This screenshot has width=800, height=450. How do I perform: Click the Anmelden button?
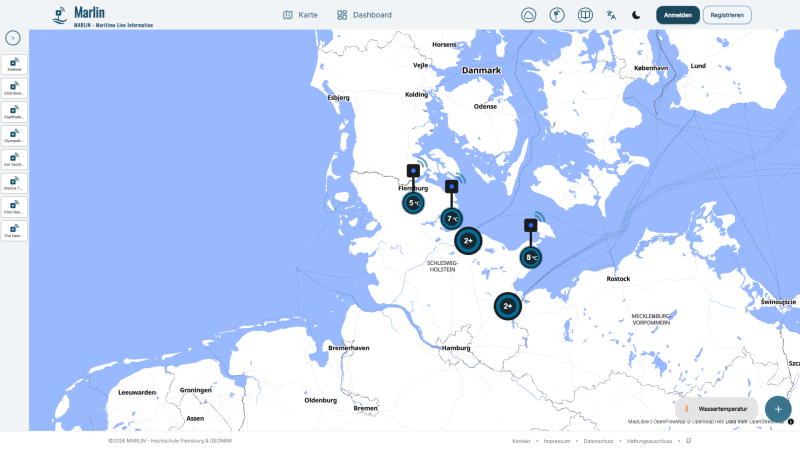tap(678, 15)
